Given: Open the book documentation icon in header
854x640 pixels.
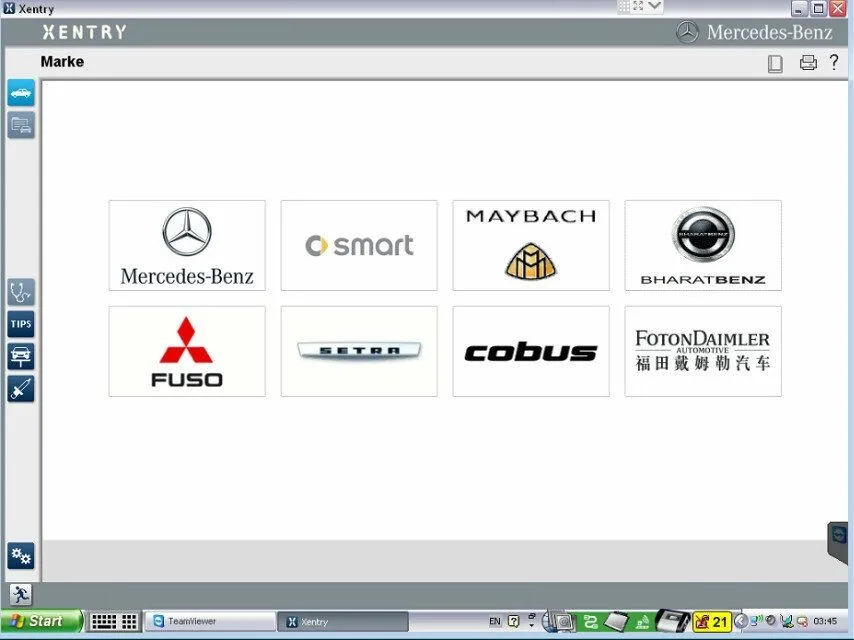Looking at the screenshot, I should pyautogui.click(x=775, y=63).
